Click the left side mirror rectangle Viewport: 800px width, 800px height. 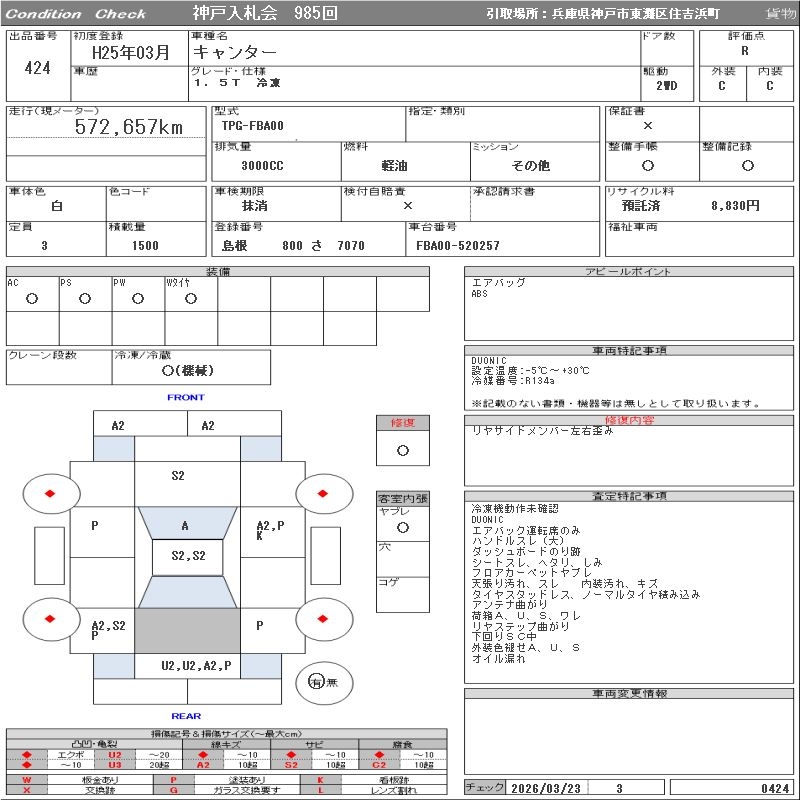point(48,555)
